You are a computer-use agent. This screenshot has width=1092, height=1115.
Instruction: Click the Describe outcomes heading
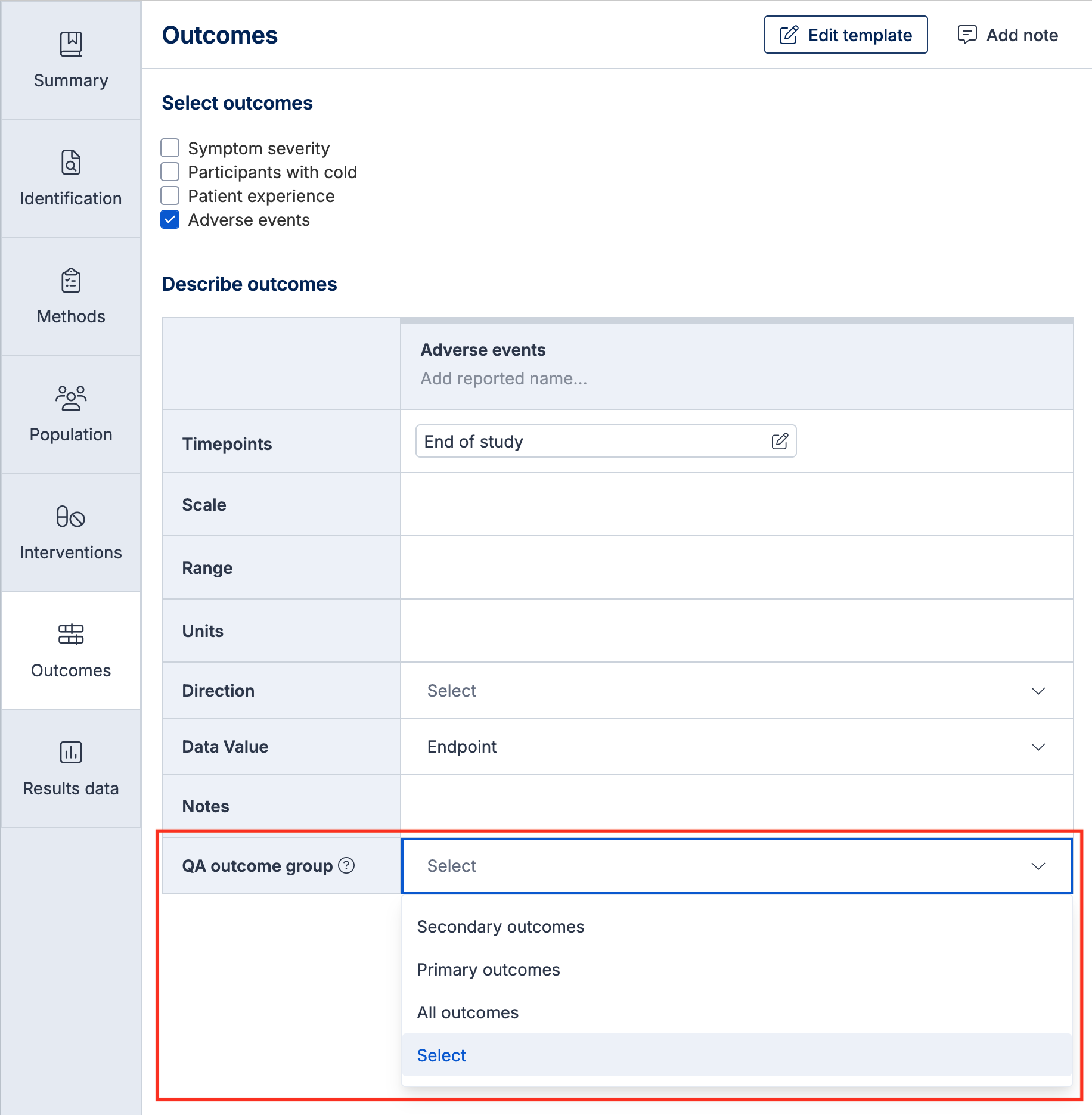[x=249, y=284]
